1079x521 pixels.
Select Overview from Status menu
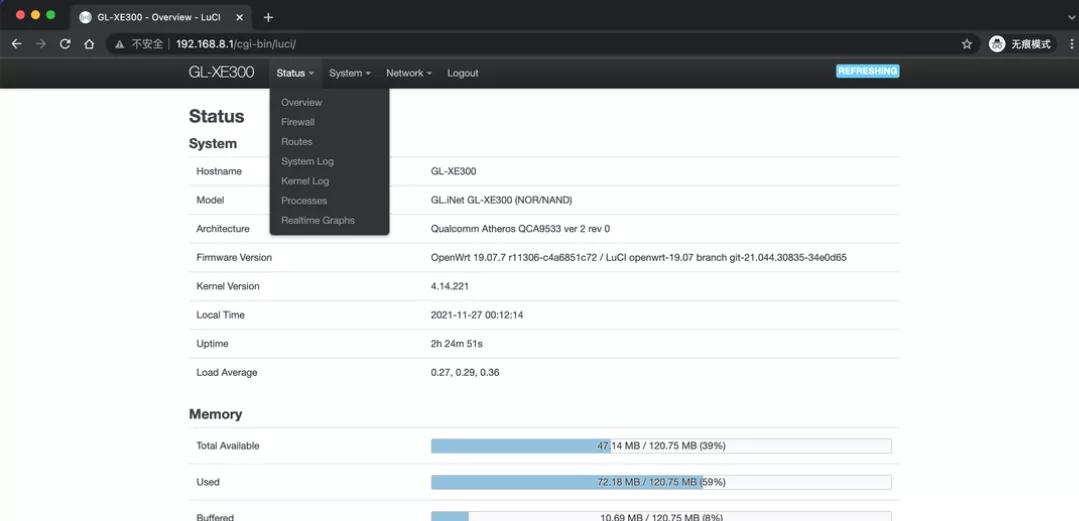pyautogui.click(x=301, y=102)
